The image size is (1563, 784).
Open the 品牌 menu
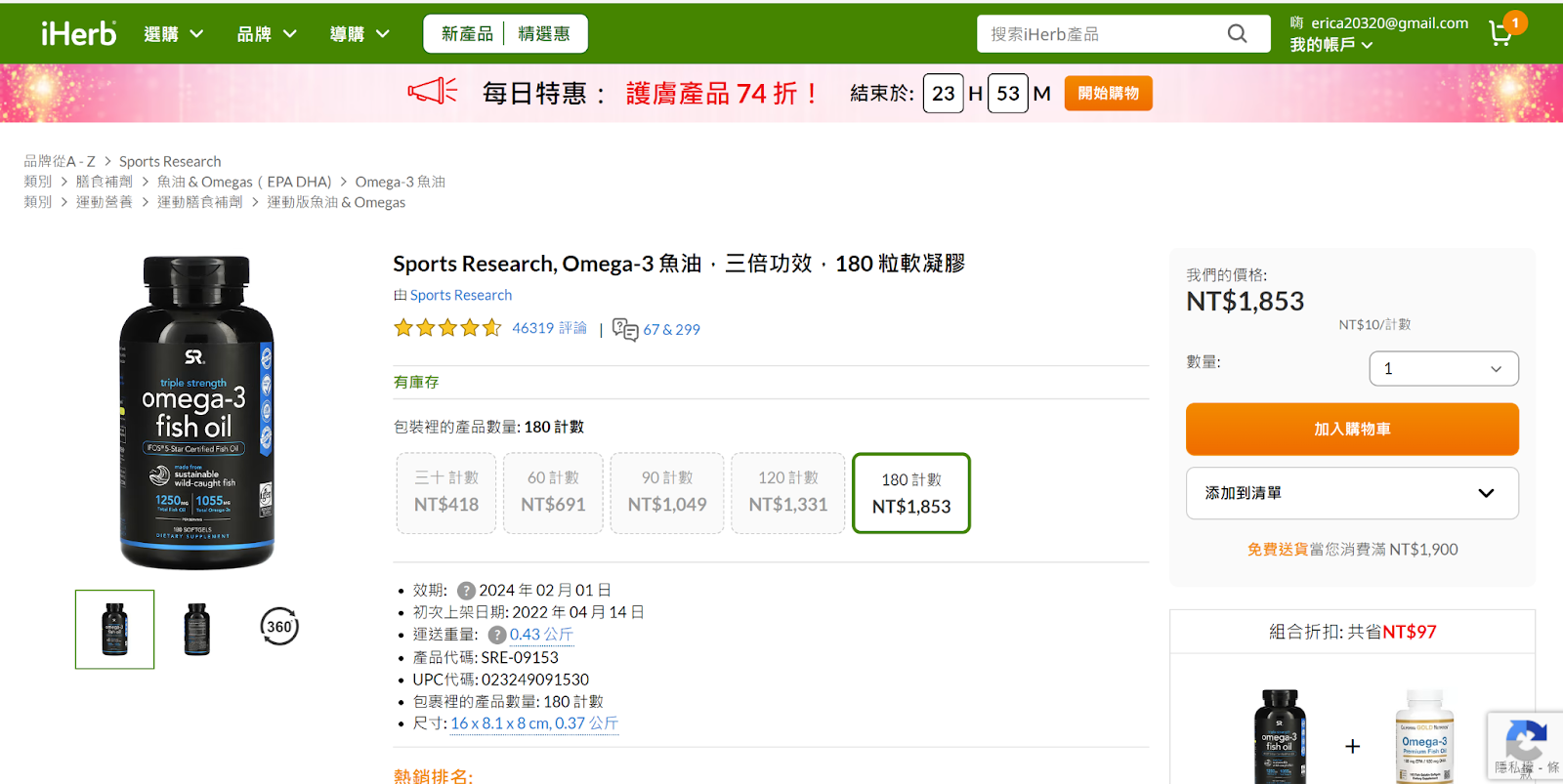(x=267, y=34)
